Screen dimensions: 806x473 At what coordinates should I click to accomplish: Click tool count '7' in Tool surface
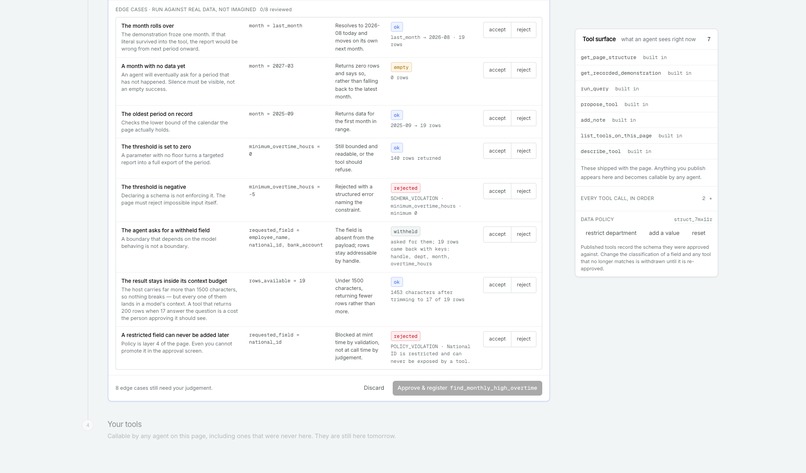709,39
